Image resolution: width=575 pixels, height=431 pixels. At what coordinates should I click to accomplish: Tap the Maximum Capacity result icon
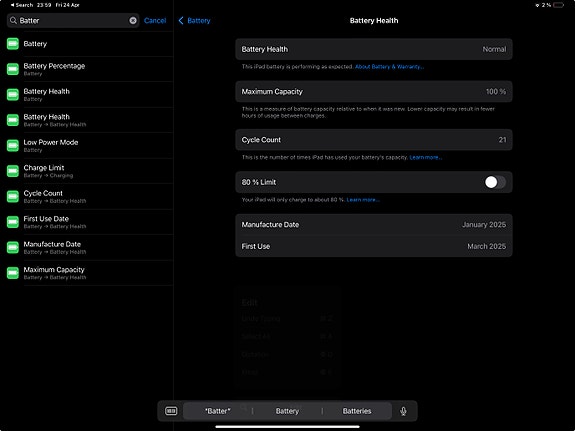click(x=13, y=273)
